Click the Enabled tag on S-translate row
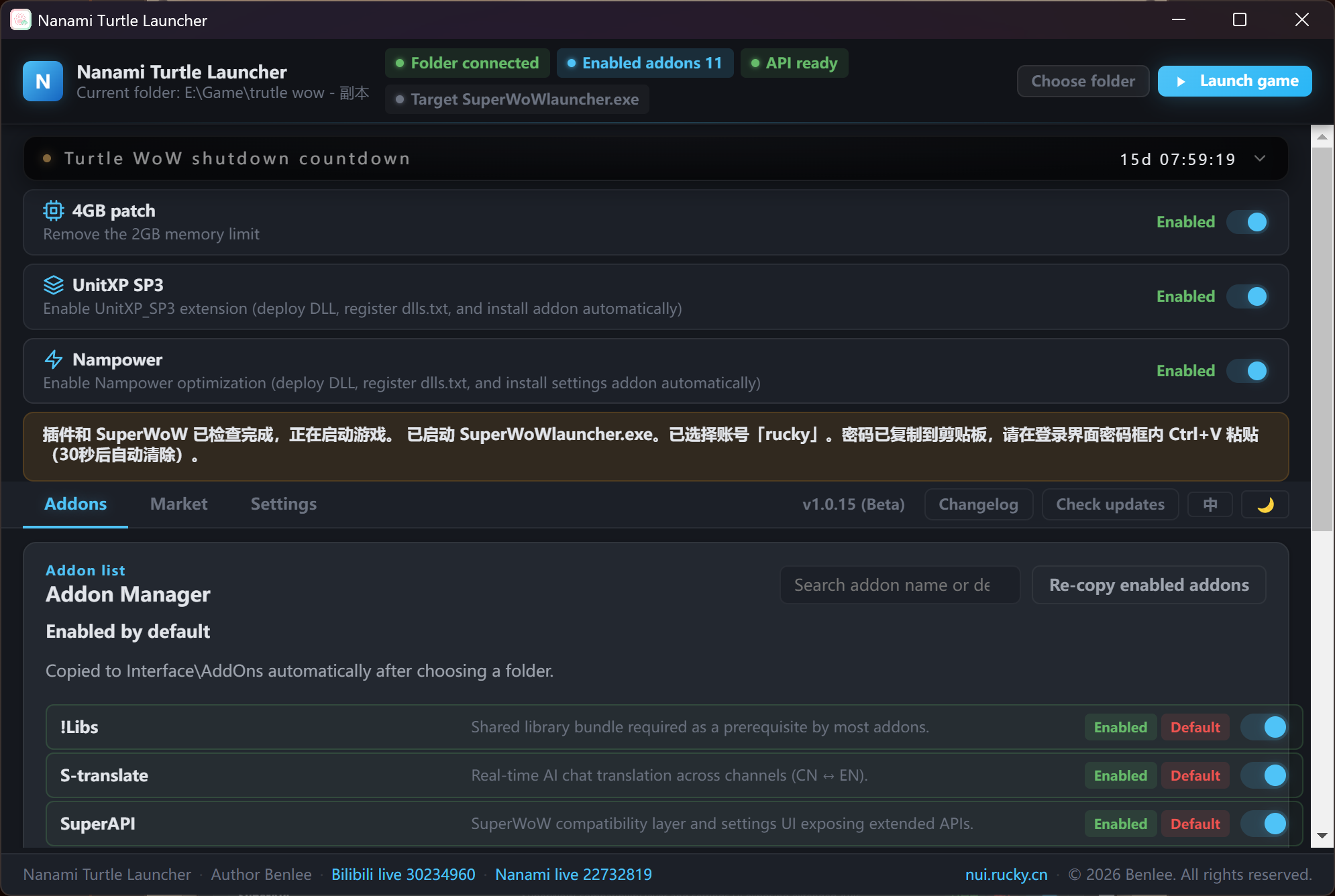Screen dimensions: 1335x896 (x=1120, y=775)
